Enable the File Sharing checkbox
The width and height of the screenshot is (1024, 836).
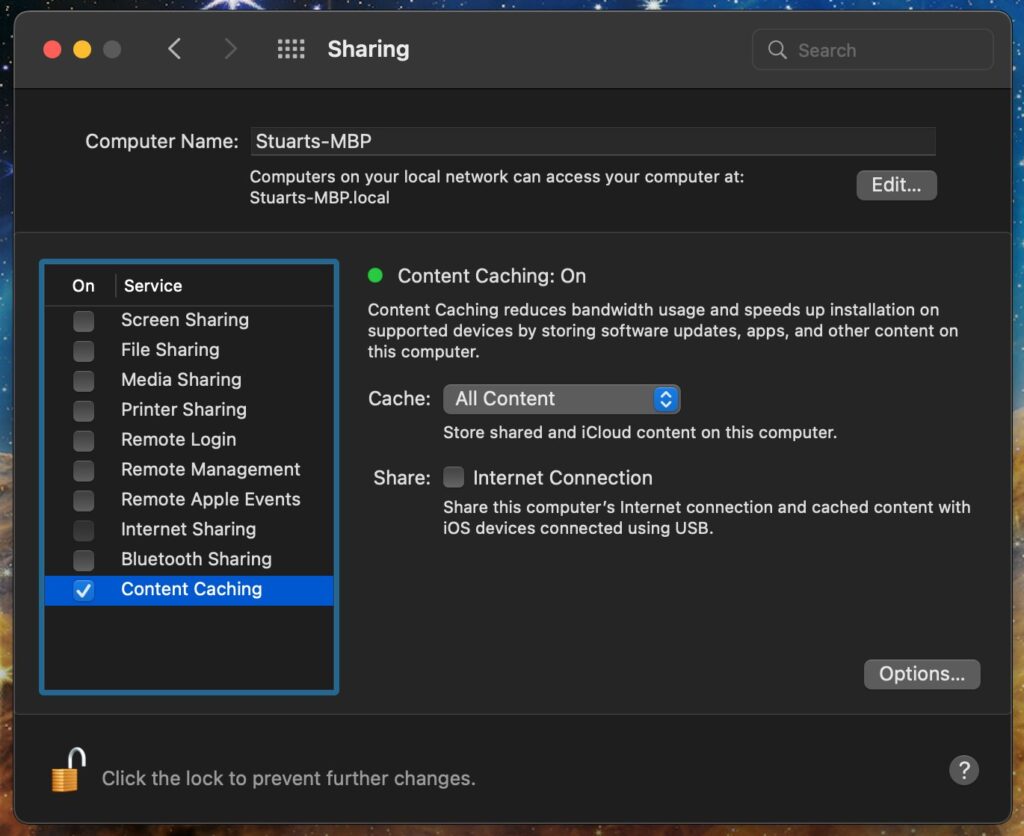click(84, 351)
